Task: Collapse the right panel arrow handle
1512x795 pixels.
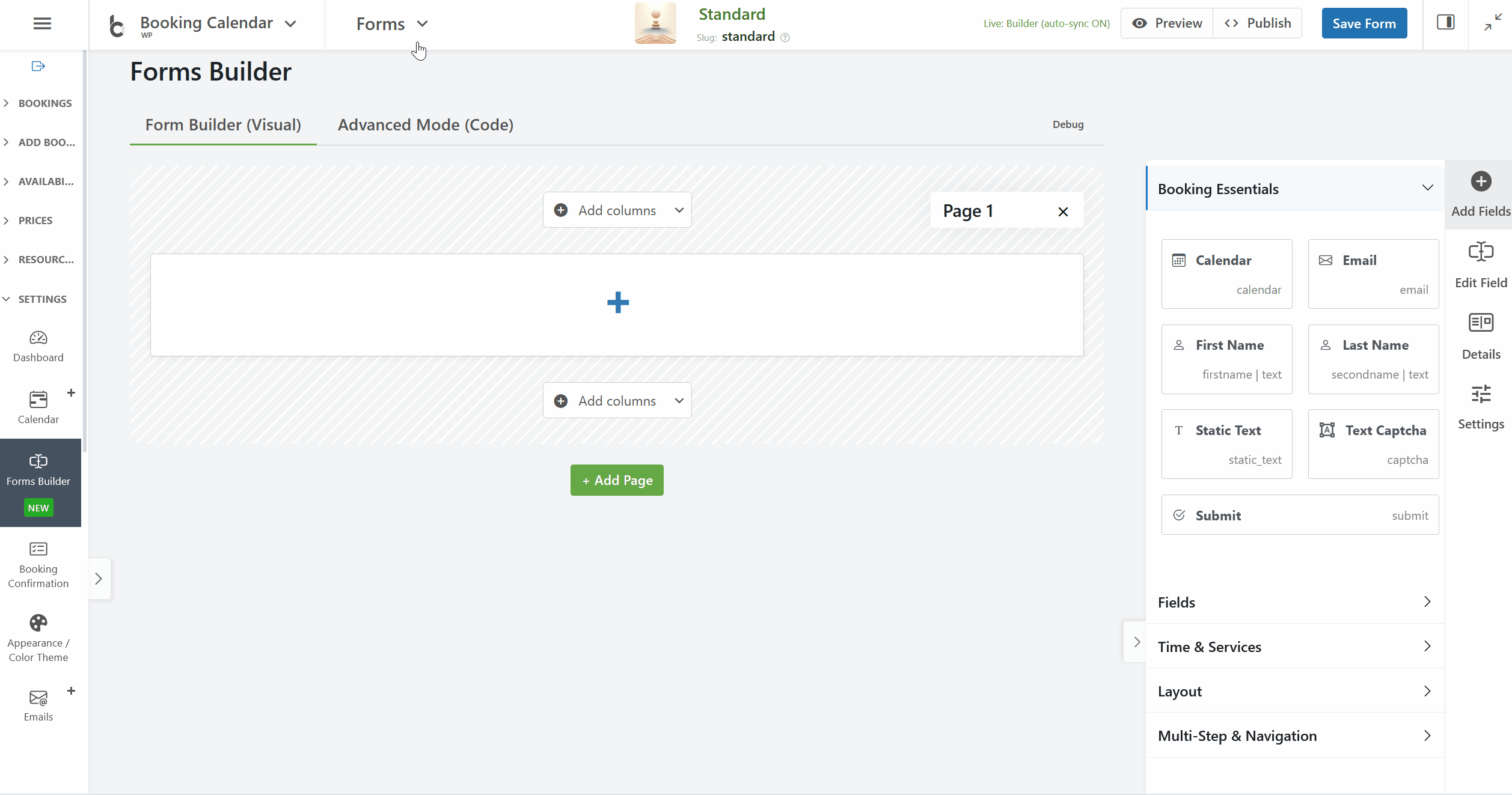Action: (x=1136, y=642)
